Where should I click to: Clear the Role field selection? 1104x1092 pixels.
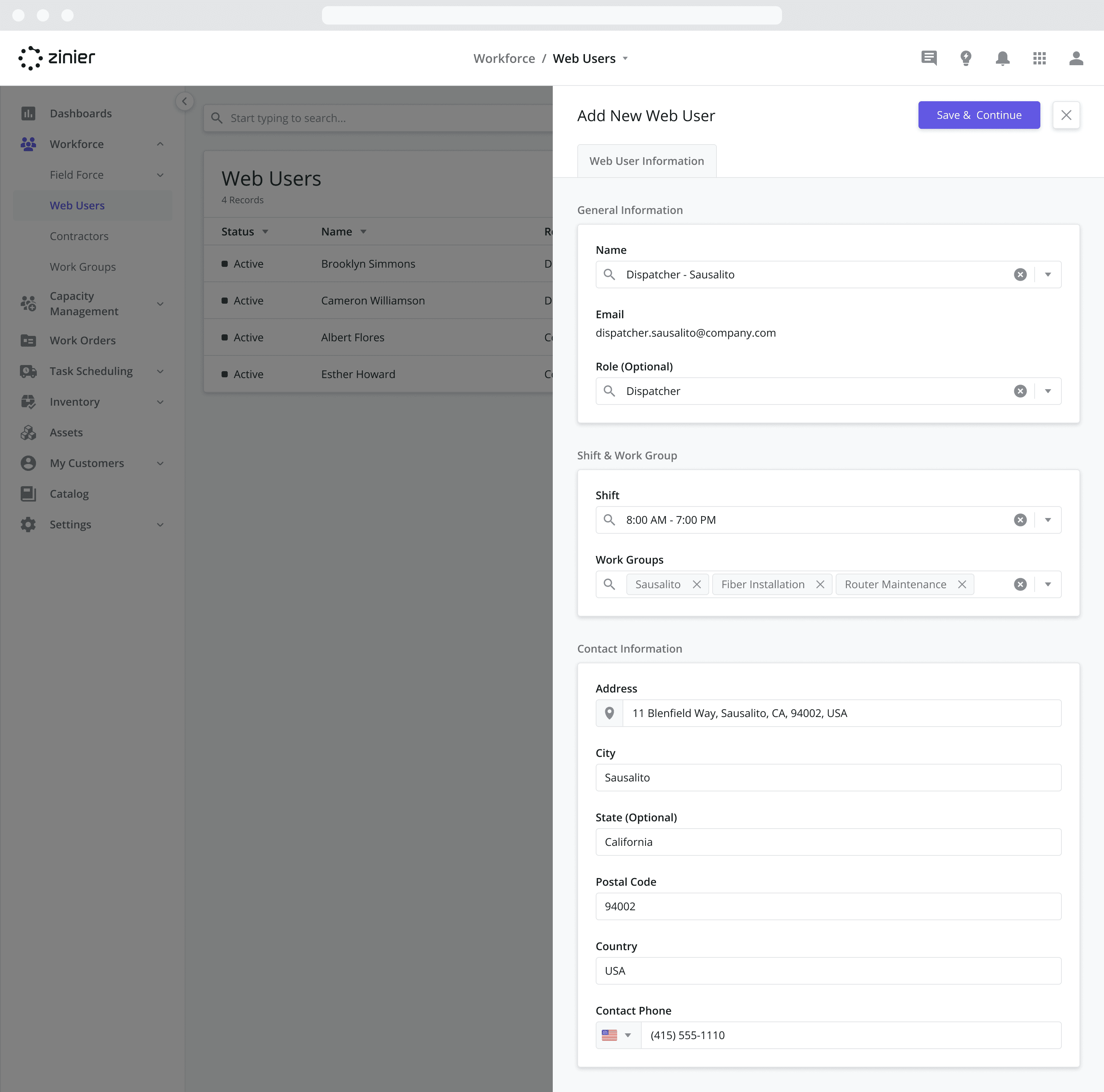click(x=1020, y=391)
